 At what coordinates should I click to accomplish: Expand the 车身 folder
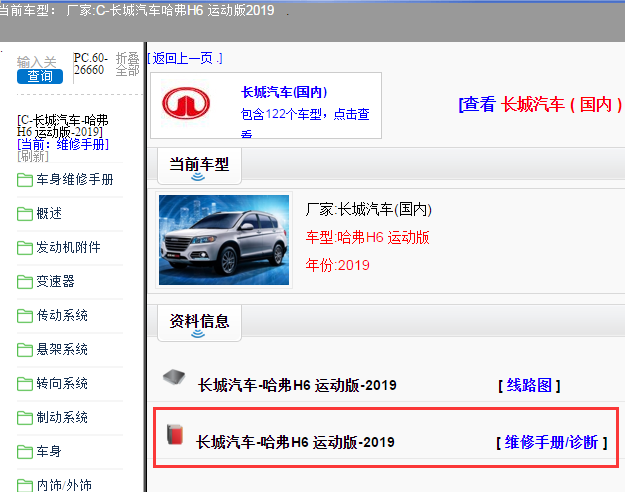click(x=49, y=451)
